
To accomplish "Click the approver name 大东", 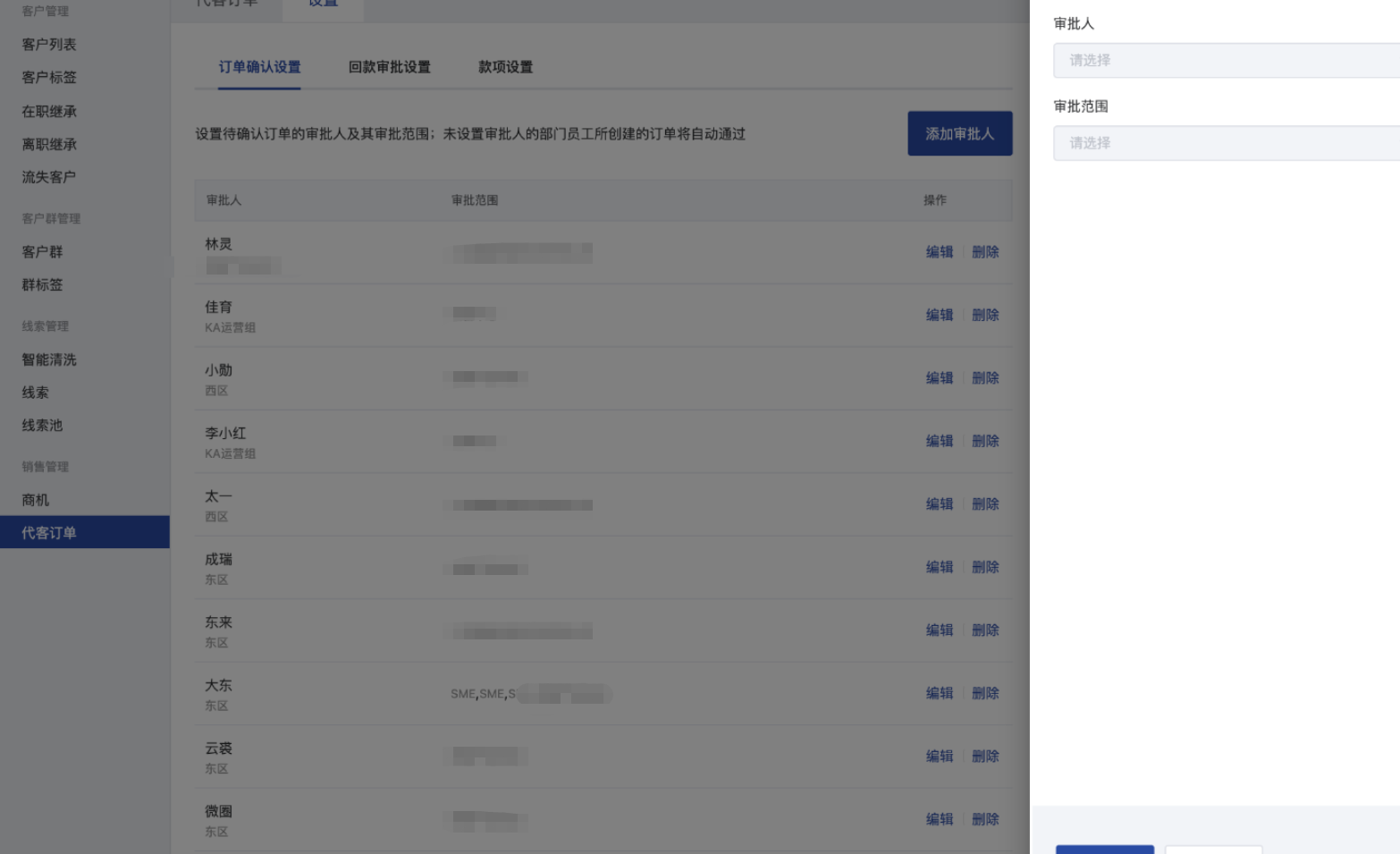I will coord(218,685).
